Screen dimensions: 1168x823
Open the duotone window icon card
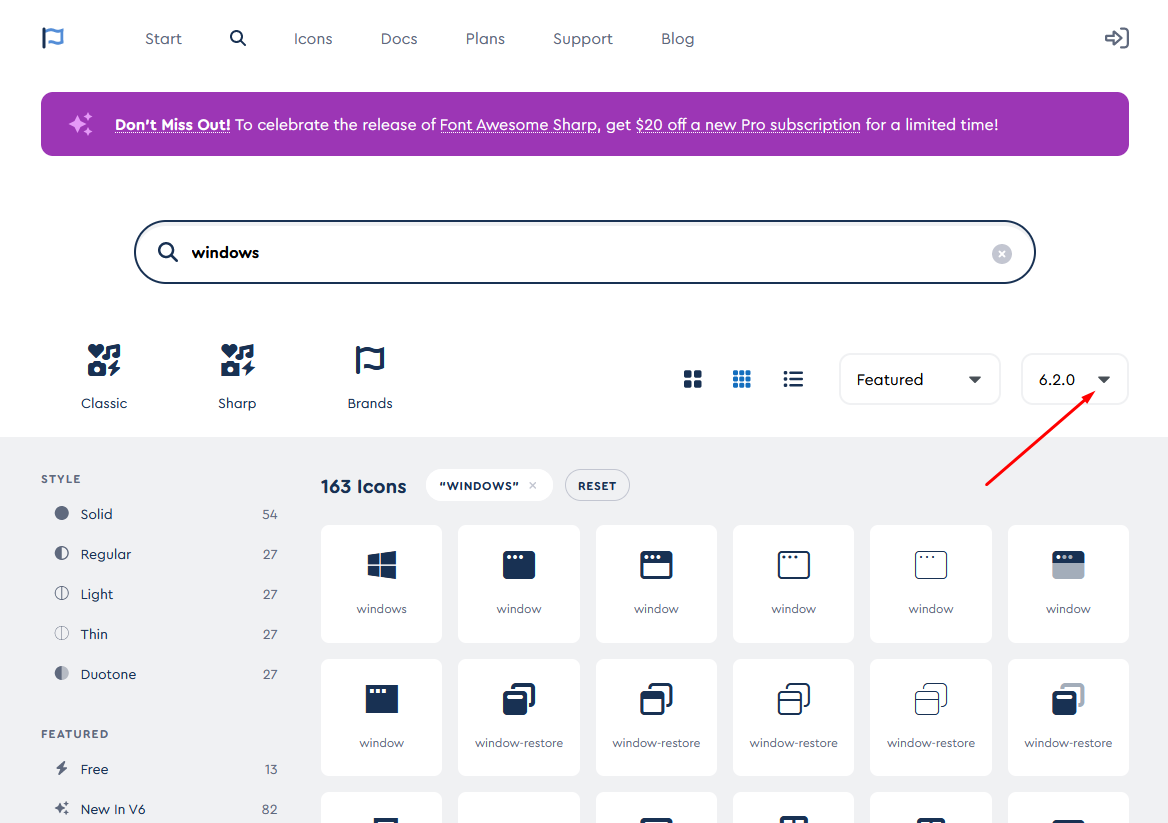click(x=1068, y=584)
